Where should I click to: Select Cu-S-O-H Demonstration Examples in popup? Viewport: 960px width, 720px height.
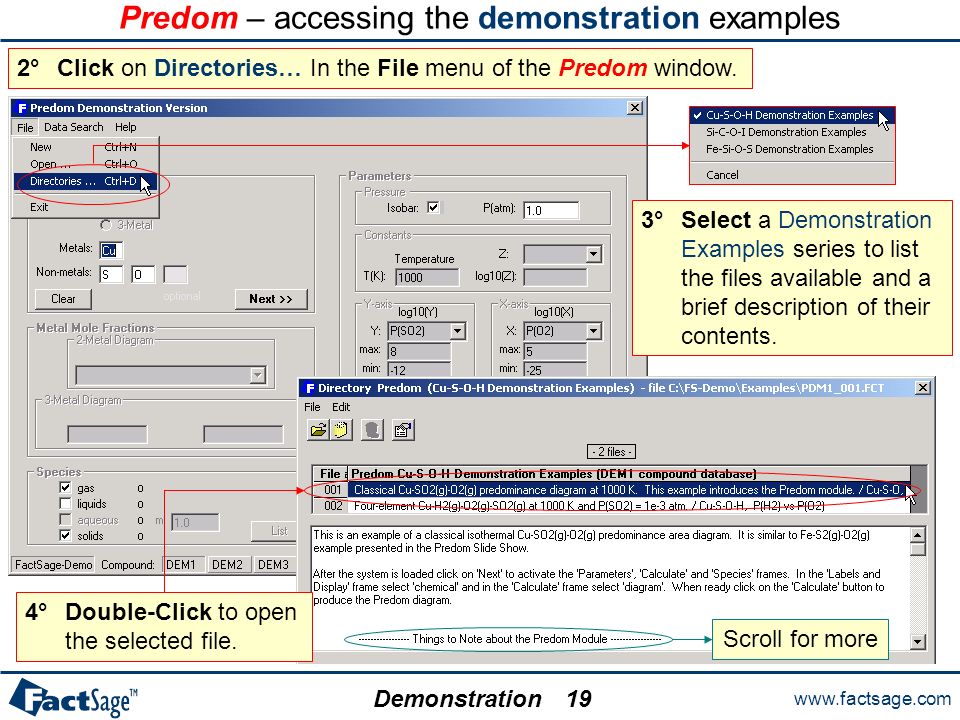click(x=792, y=115)
